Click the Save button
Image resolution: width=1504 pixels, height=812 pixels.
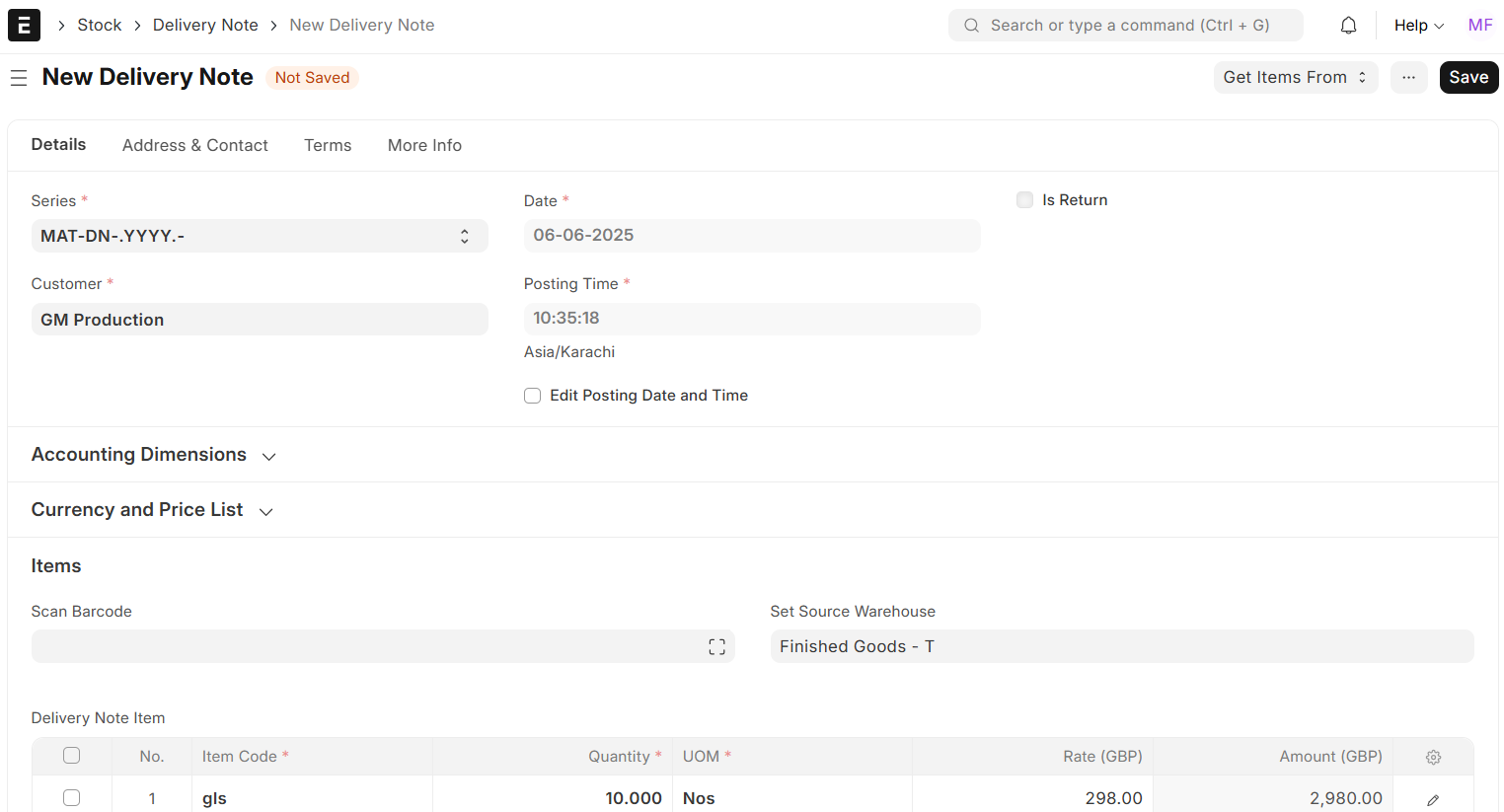coord(1468,78)
